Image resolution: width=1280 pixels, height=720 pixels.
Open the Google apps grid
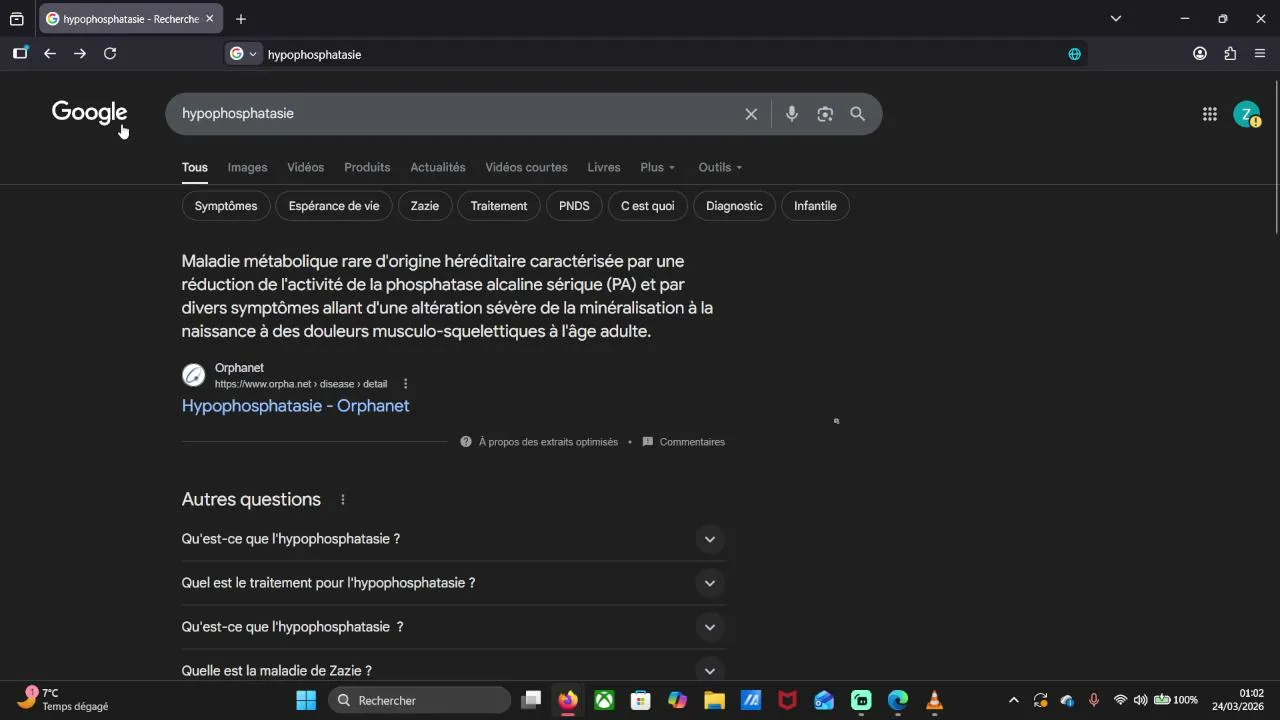click(x=1210, y=114)
